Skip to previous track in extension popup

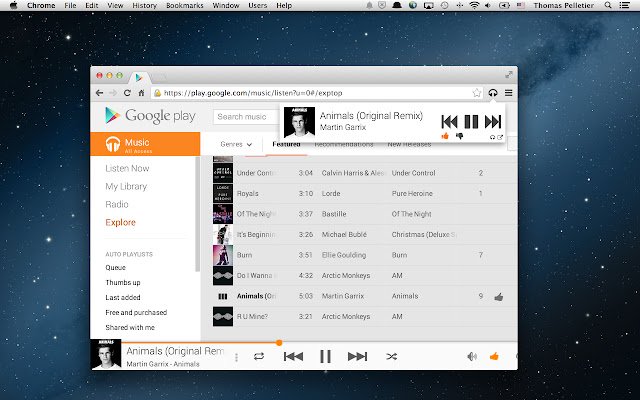pos(449,122)
